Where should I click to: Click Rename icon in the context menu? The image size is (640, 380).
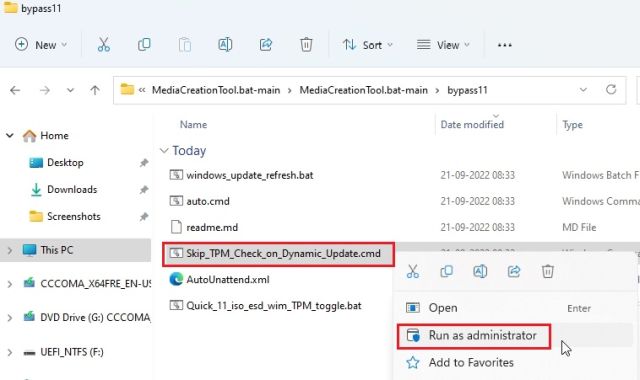click(480, 271)
